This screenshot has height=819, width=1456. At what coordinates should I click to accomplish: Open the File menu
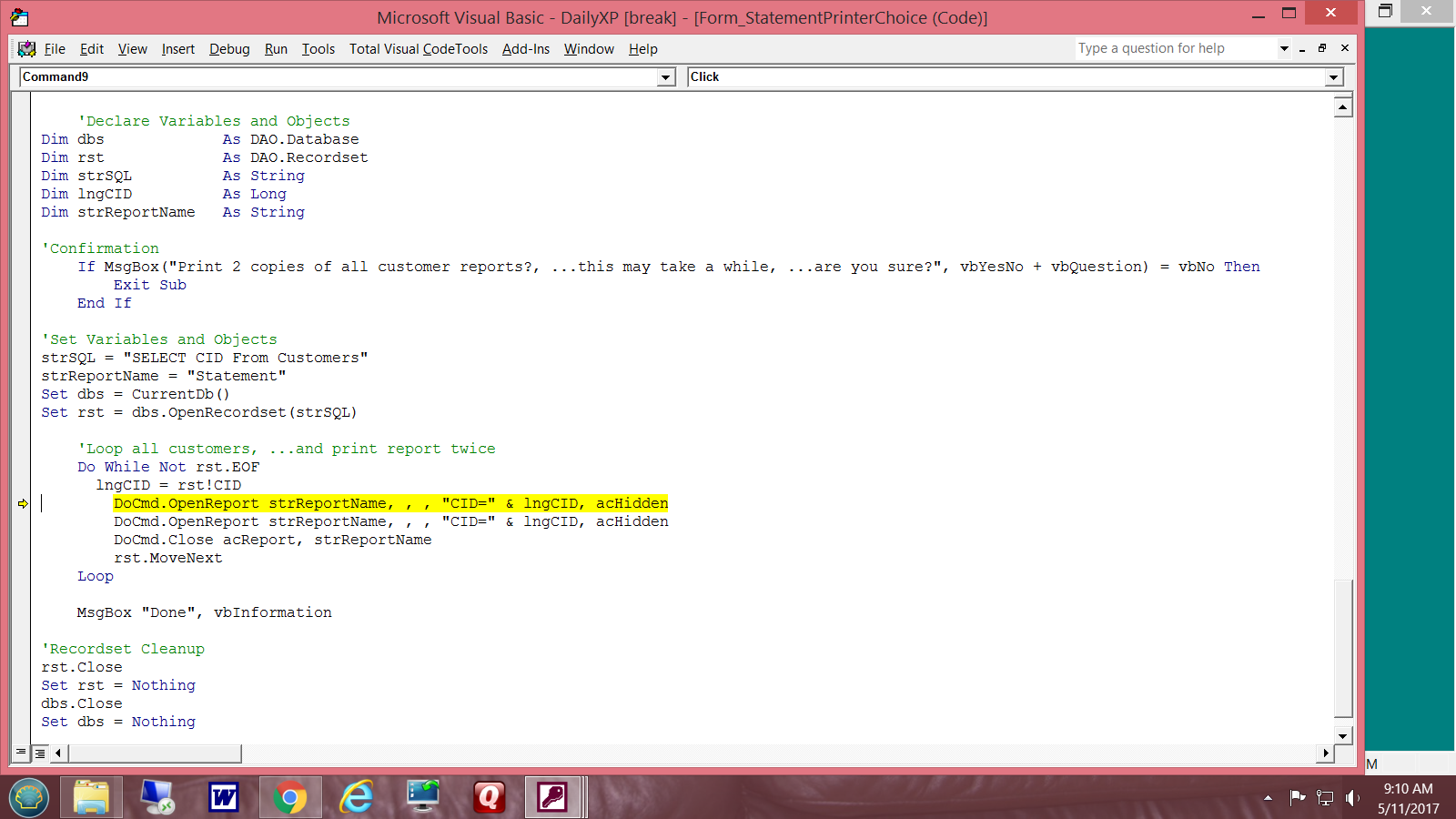click(x=55, y=49)
